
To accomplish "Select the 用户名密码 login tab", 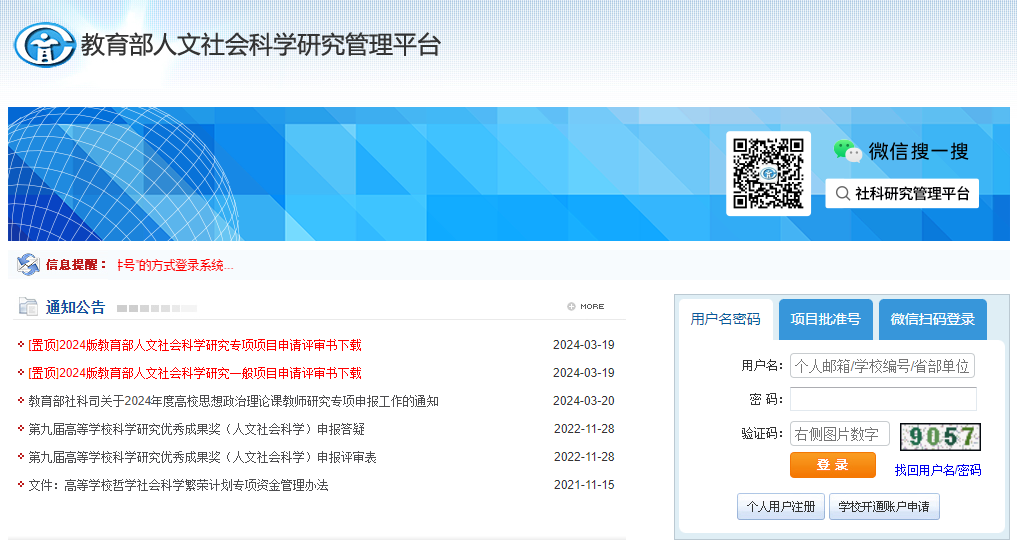I will pyautogui.click(x=725, y=320).
